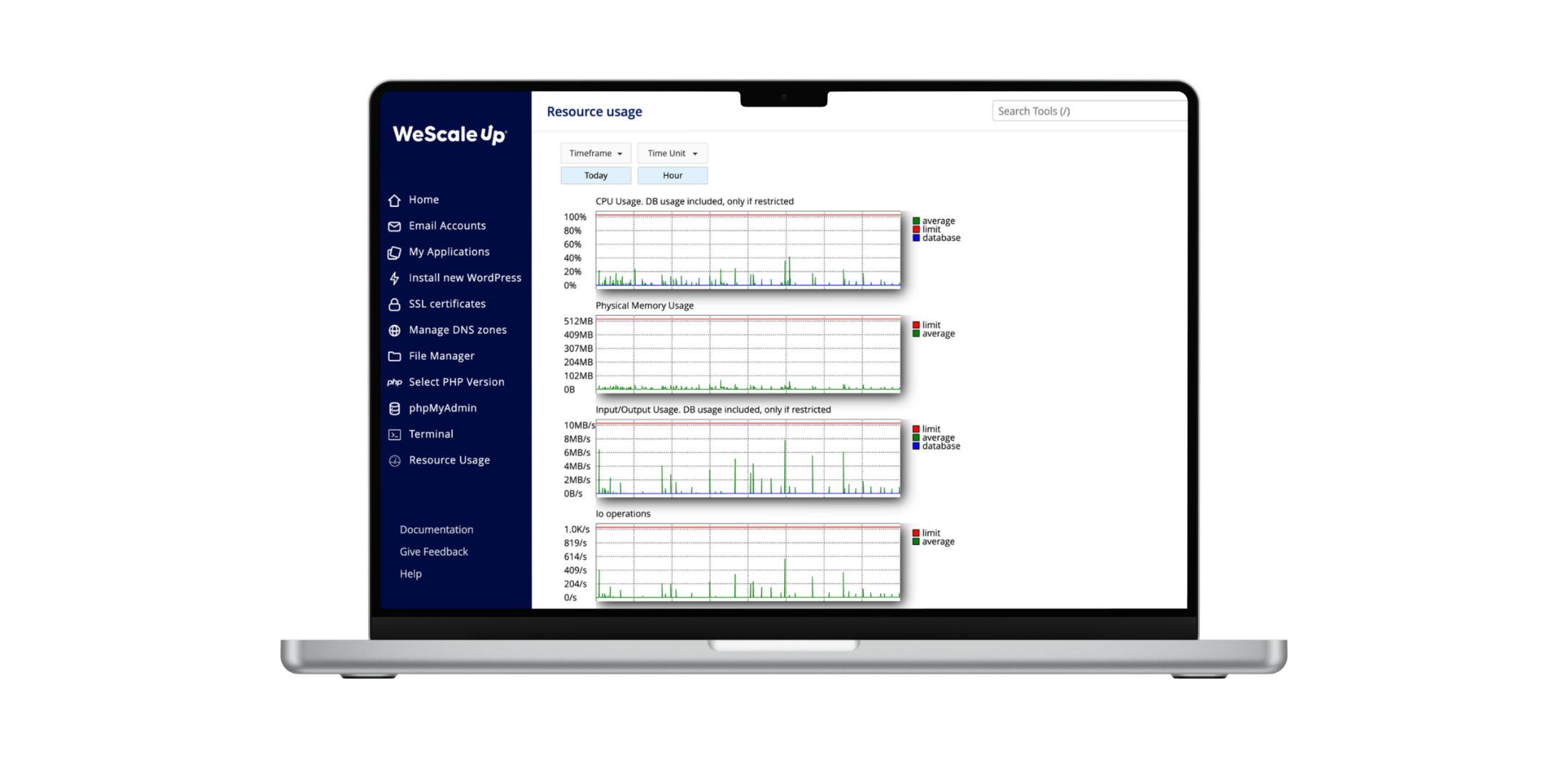This screenshot has width=1568, height=784.
Task: Click the SSL certificates padlock icon
Action: point(394,304)
